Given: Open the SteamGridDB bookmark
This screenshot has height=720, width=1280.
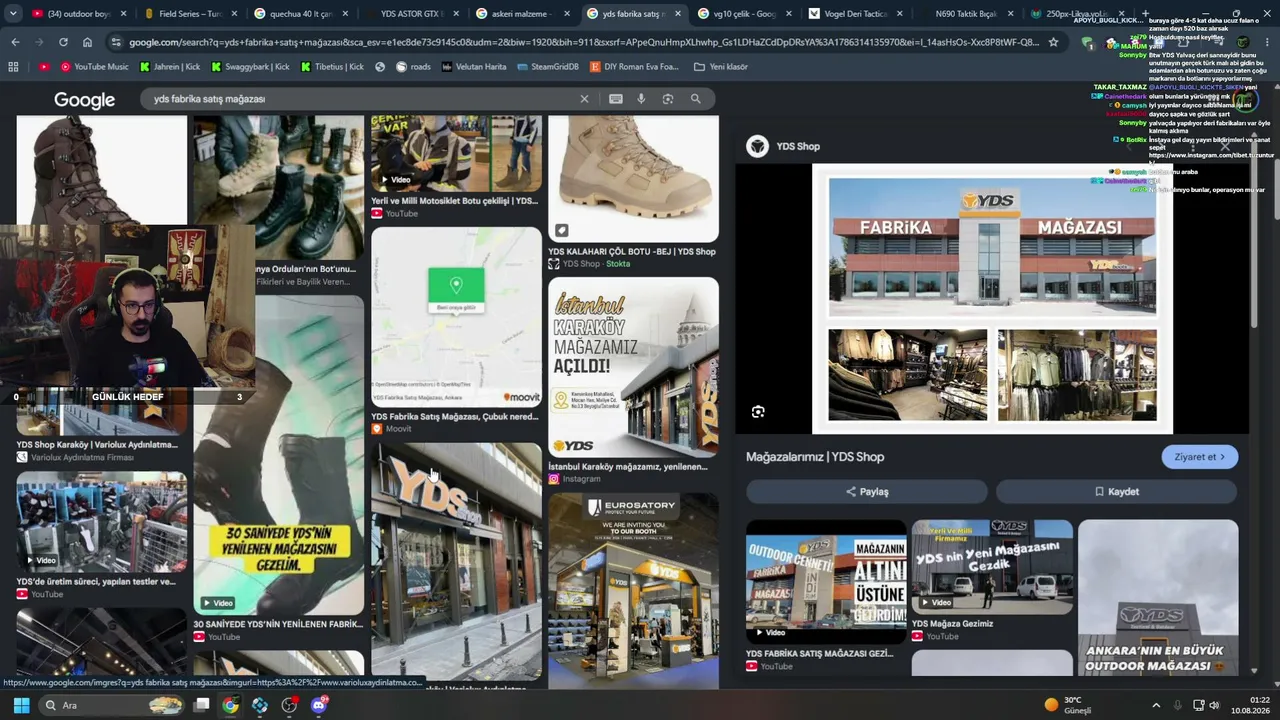Looking at the screenshot, I should (x=547, y=67).
